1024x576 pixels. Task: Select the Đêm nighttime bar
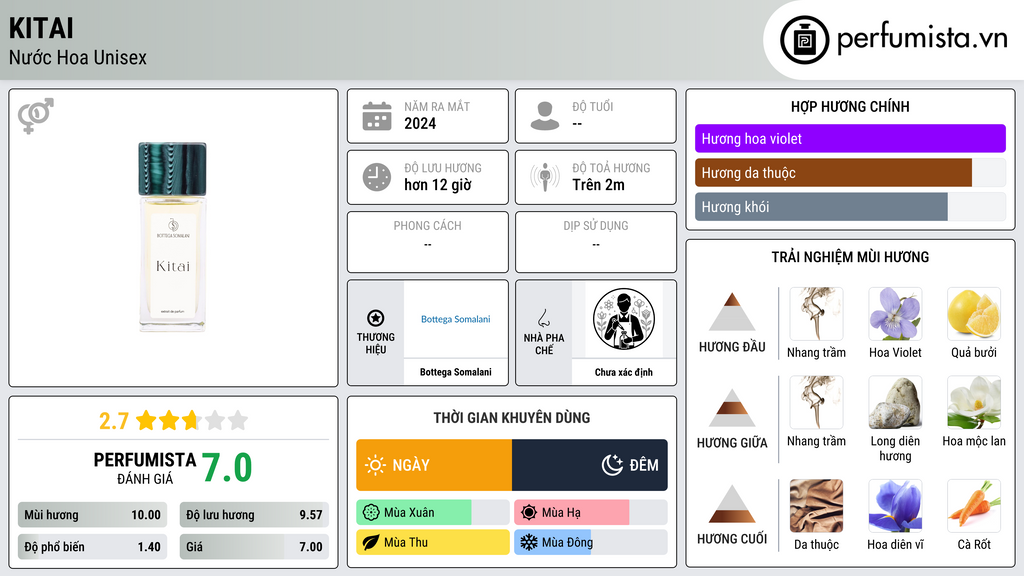(590, 465)
